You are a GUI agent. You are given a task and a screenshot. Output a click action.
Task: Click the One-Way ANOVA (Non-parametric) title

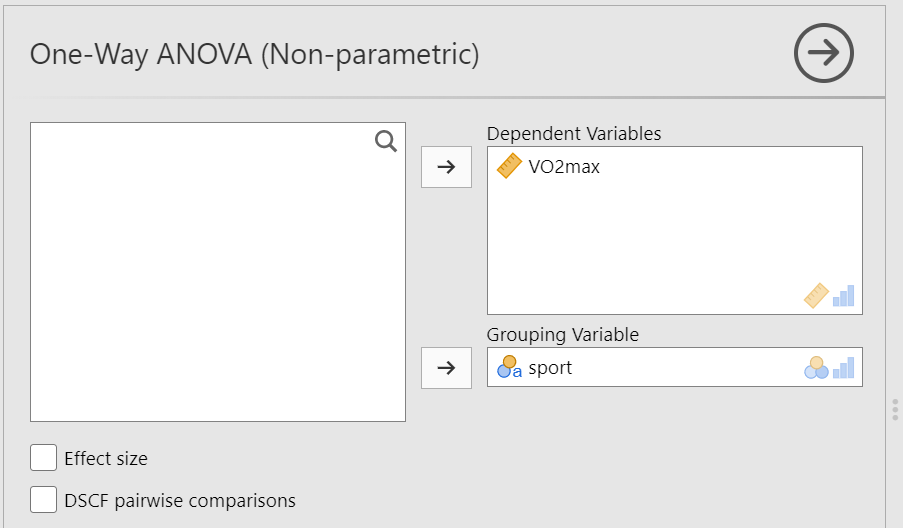[254, 54]
